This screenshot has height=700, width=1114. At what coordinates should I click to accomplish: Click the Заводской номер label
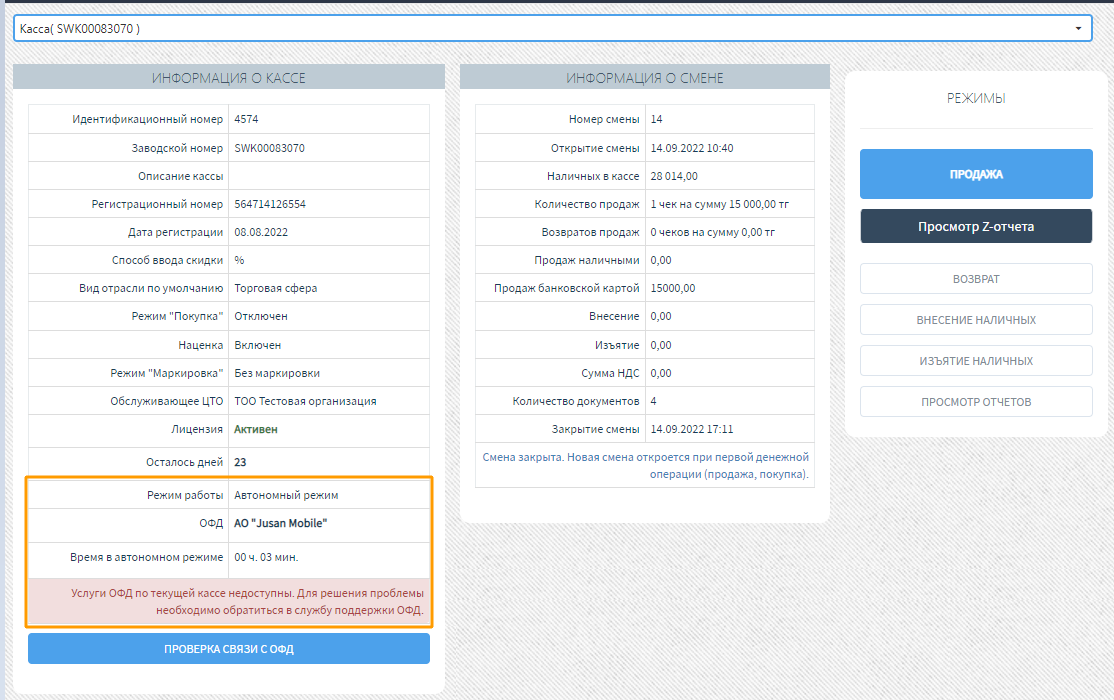(x=177, y=149)
